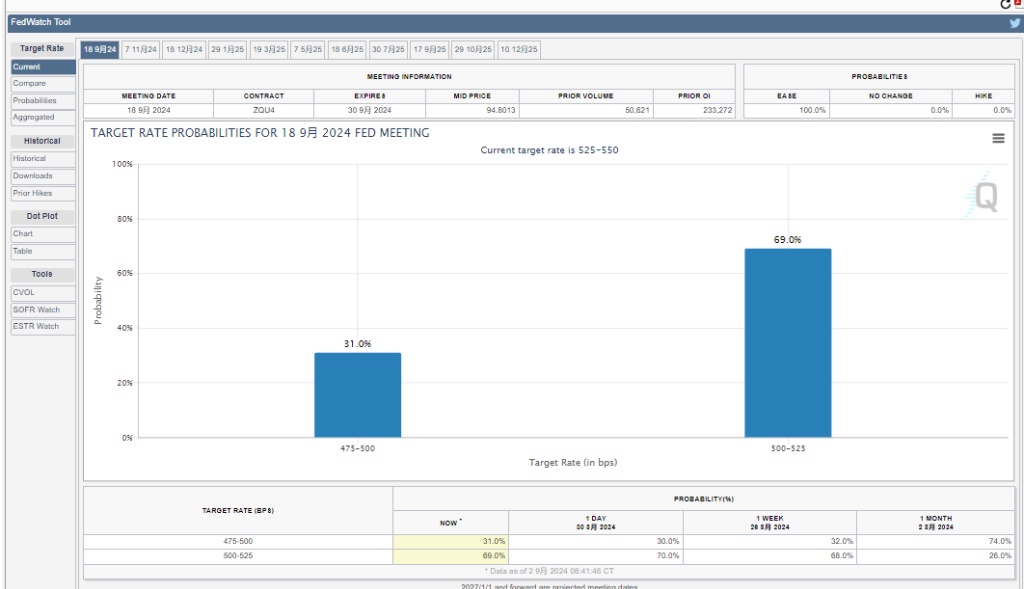Open SOFR Watch tool
This screenshot has height=589, width=1024.
click(x=43, y=310)
